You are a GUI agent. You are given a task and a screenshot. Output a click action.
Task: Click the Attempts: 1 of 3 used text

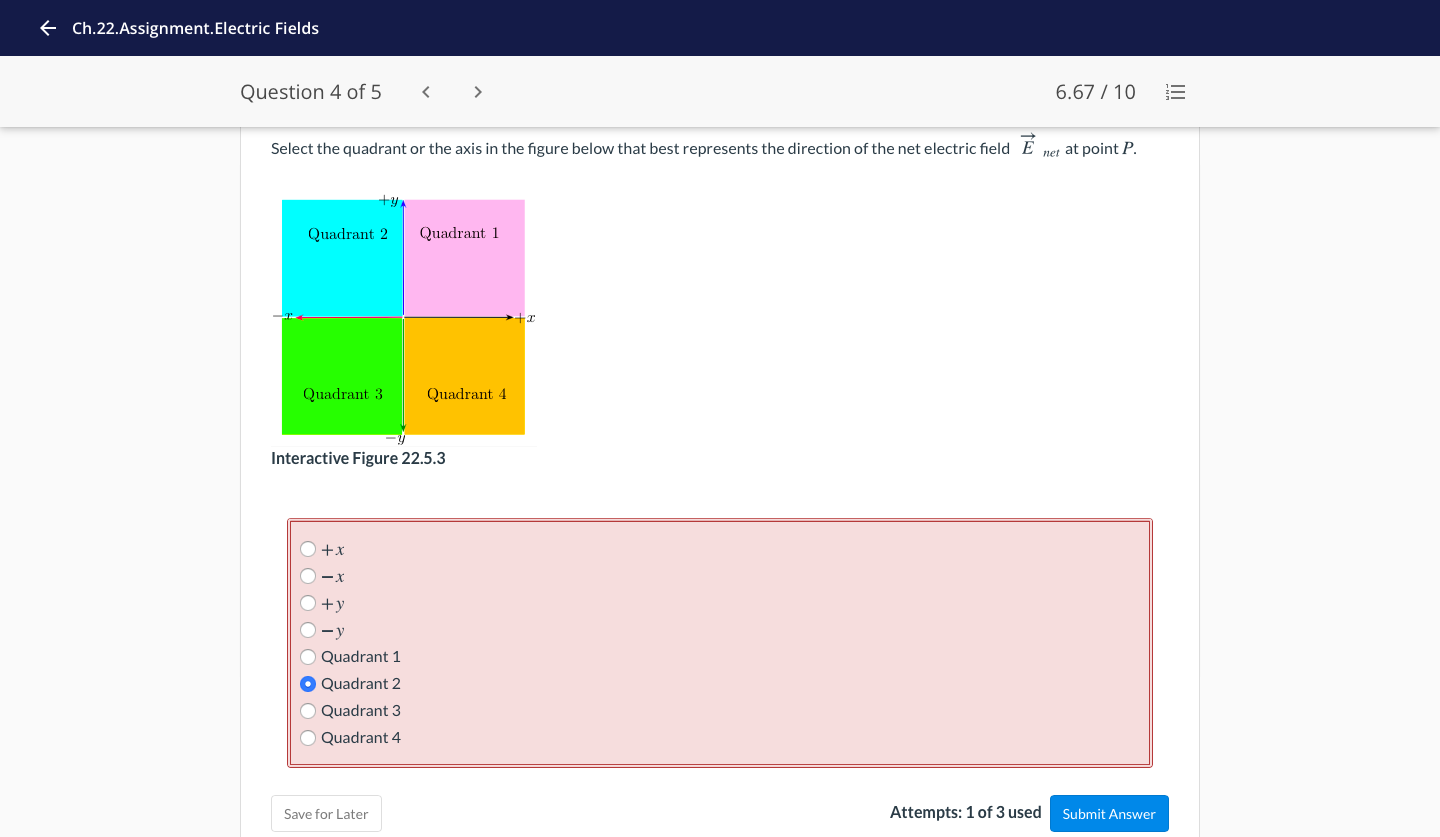(965, 812)
